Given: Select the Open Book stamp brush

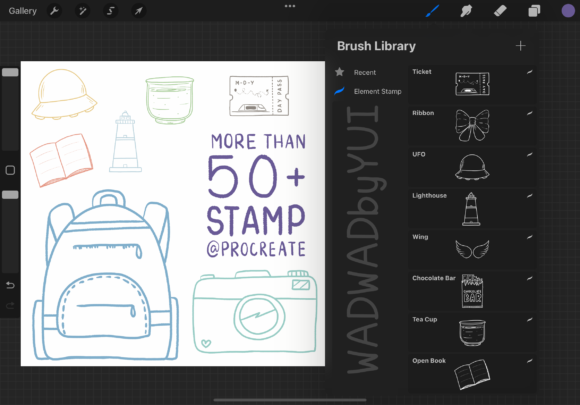Looking at the screenshot, I should [472, 373].
